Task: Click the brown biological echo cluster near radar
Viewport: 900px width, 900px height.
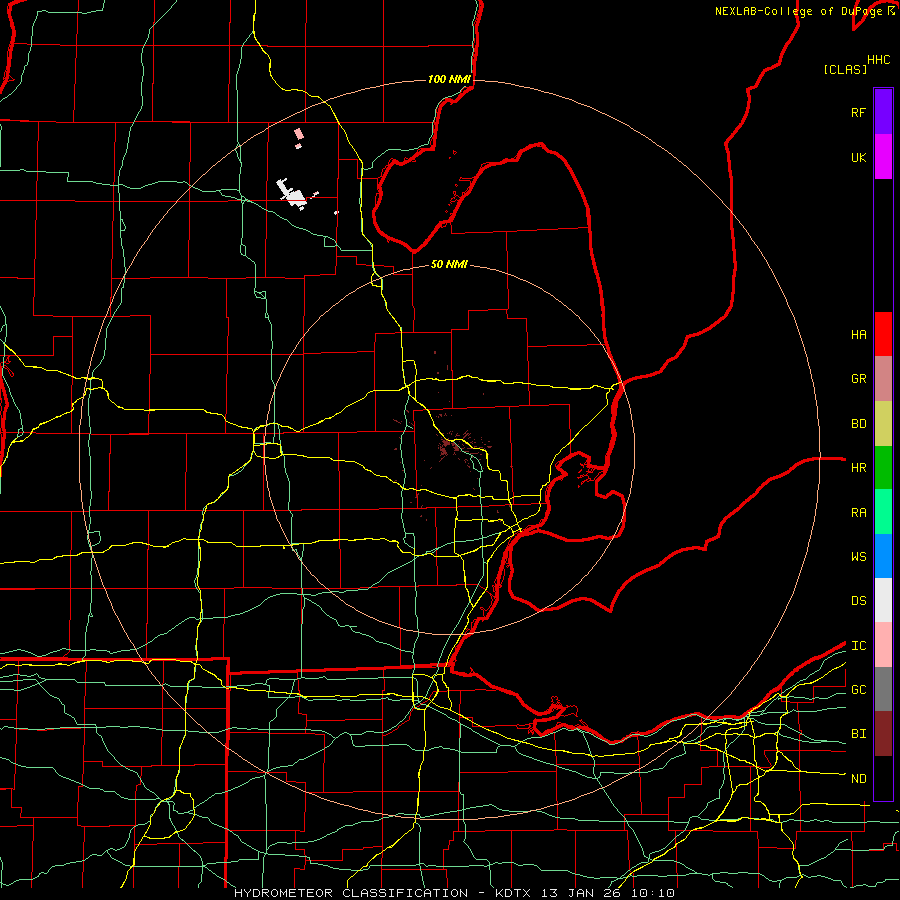Action: pos(450,445)
